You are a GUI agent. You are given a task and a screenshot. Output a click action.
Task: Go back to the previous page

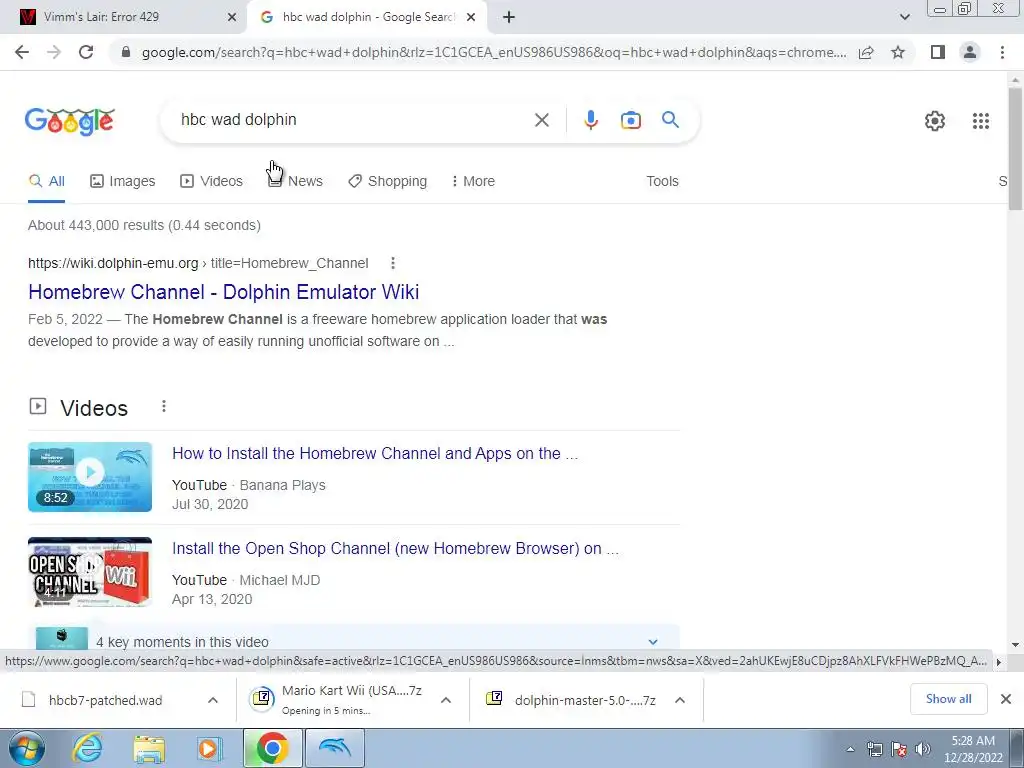coord(22,52)
